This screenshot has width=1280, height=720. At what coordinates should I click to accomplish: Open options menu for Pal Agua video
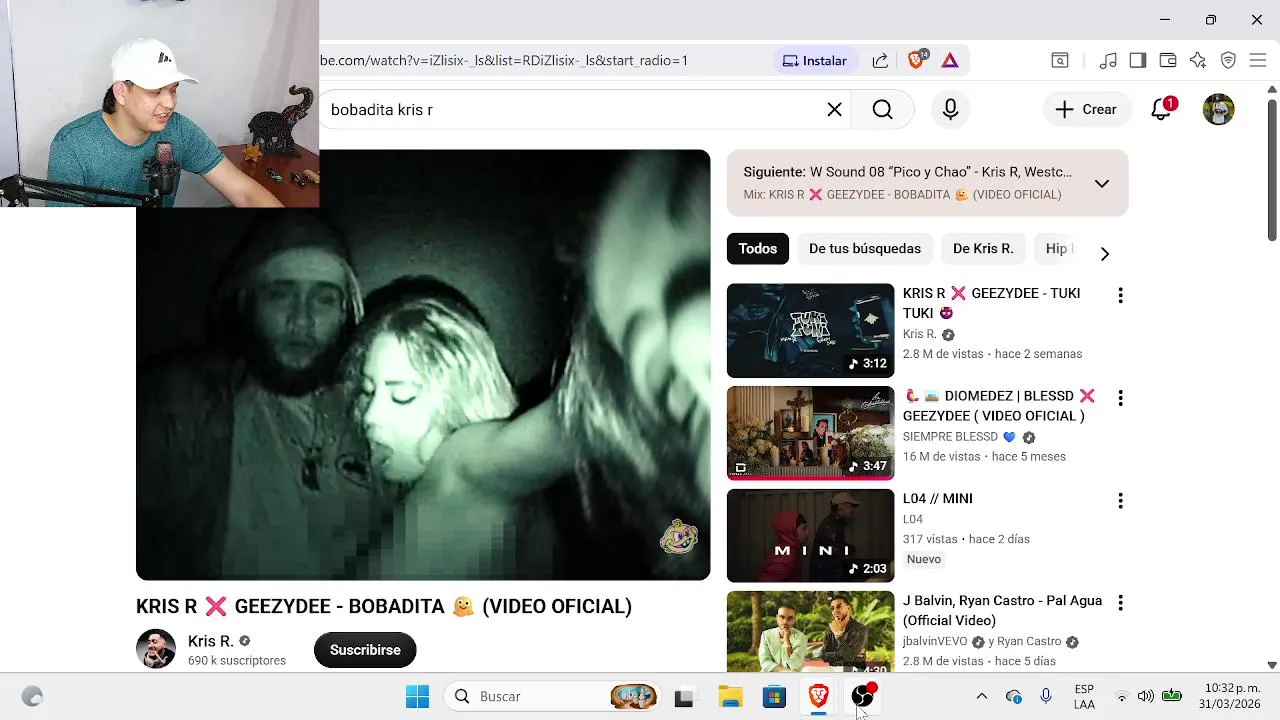[x=1120, y=603]
